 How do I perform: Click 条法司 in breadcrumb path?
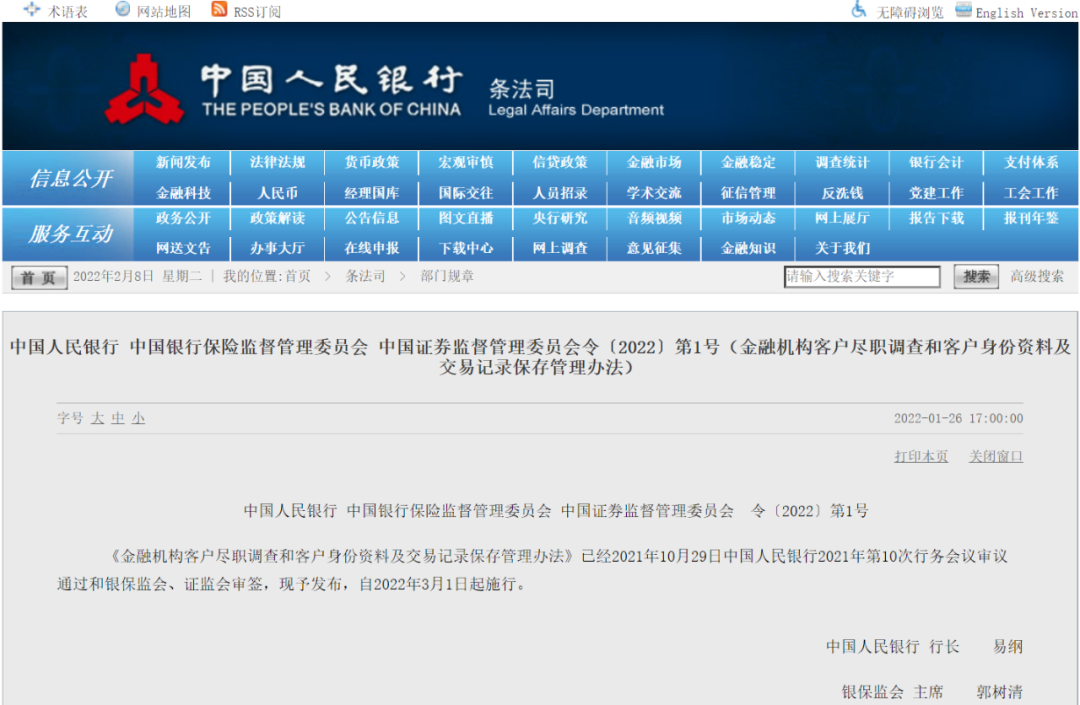365,276
